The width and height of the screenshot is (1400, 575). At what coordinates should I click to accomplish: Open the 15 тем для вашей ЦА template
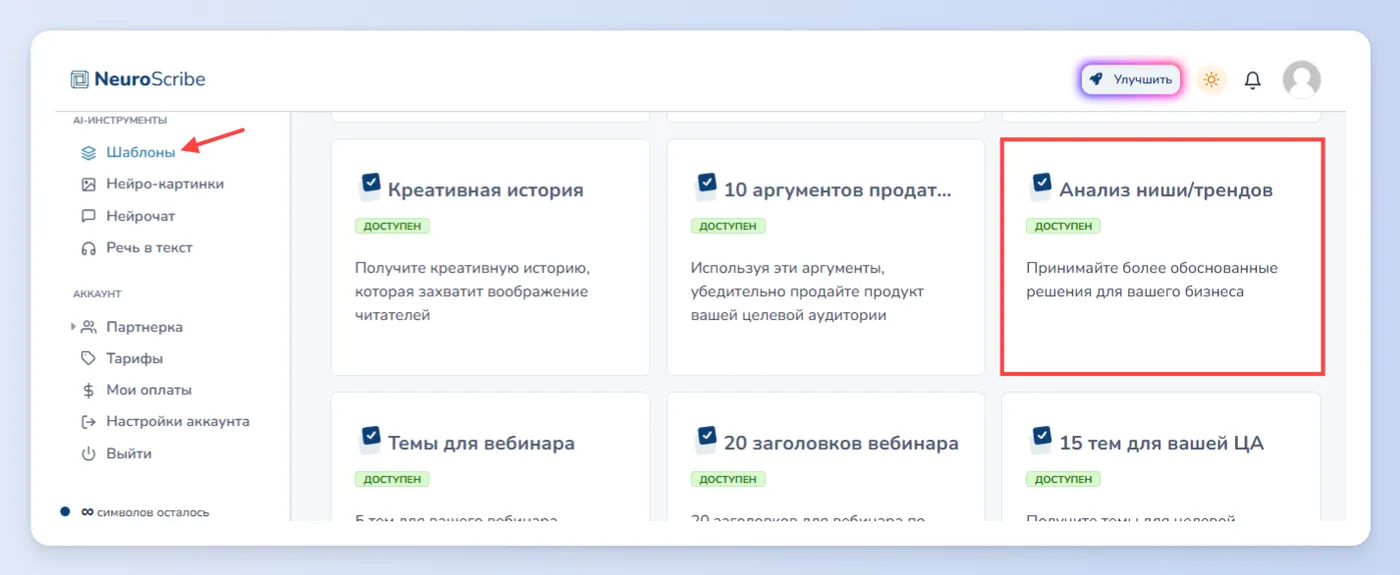1161,457
